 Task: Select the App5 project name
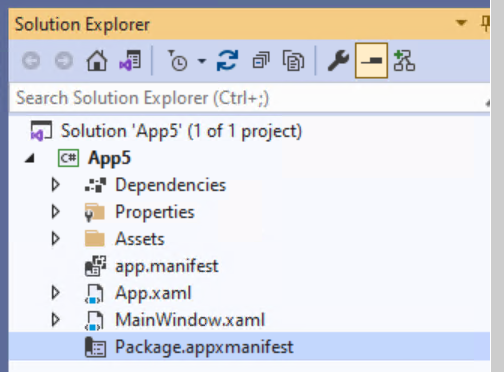click(109, 158)
